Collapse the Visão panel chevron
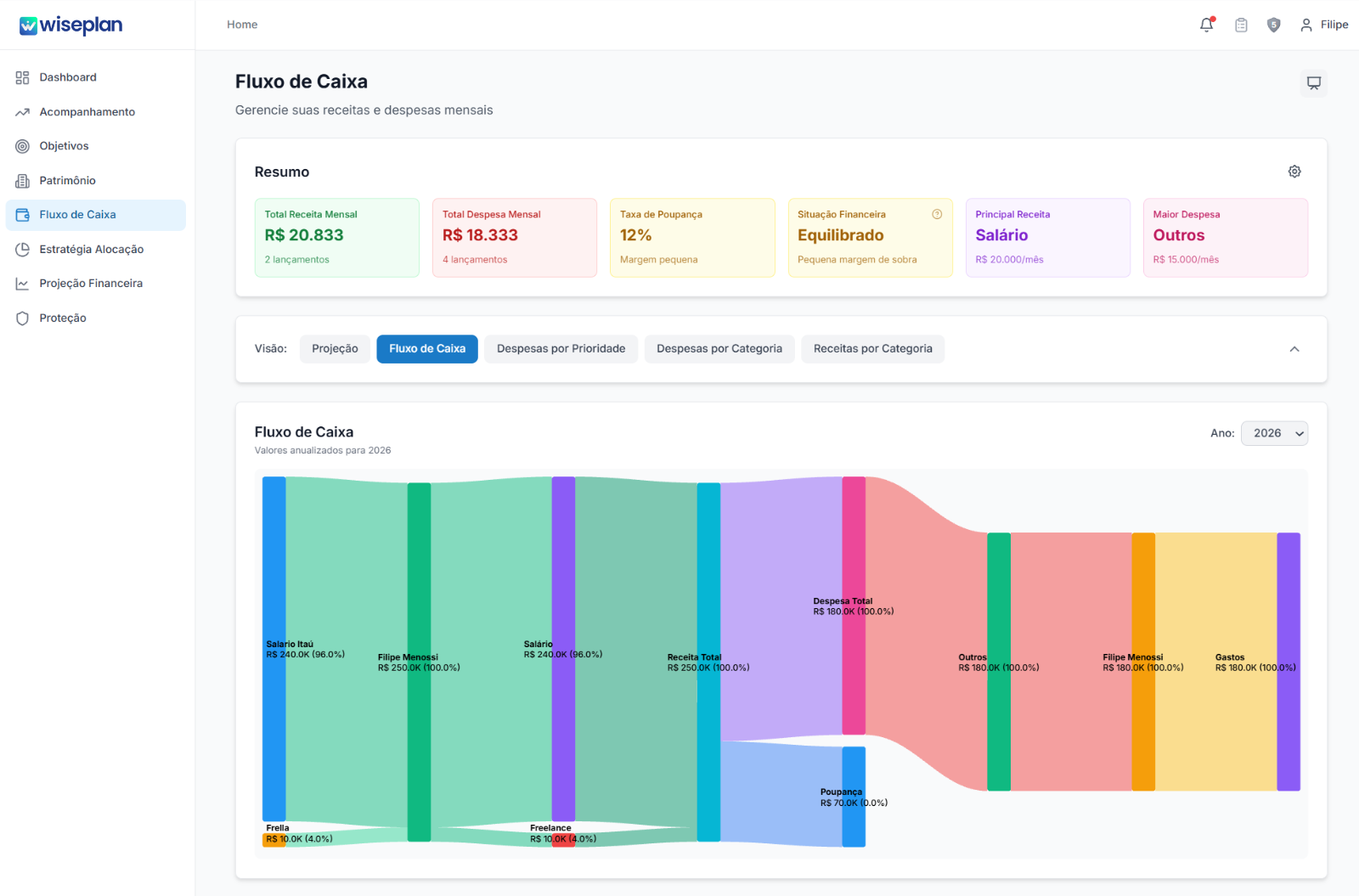 pos(1294,349)
